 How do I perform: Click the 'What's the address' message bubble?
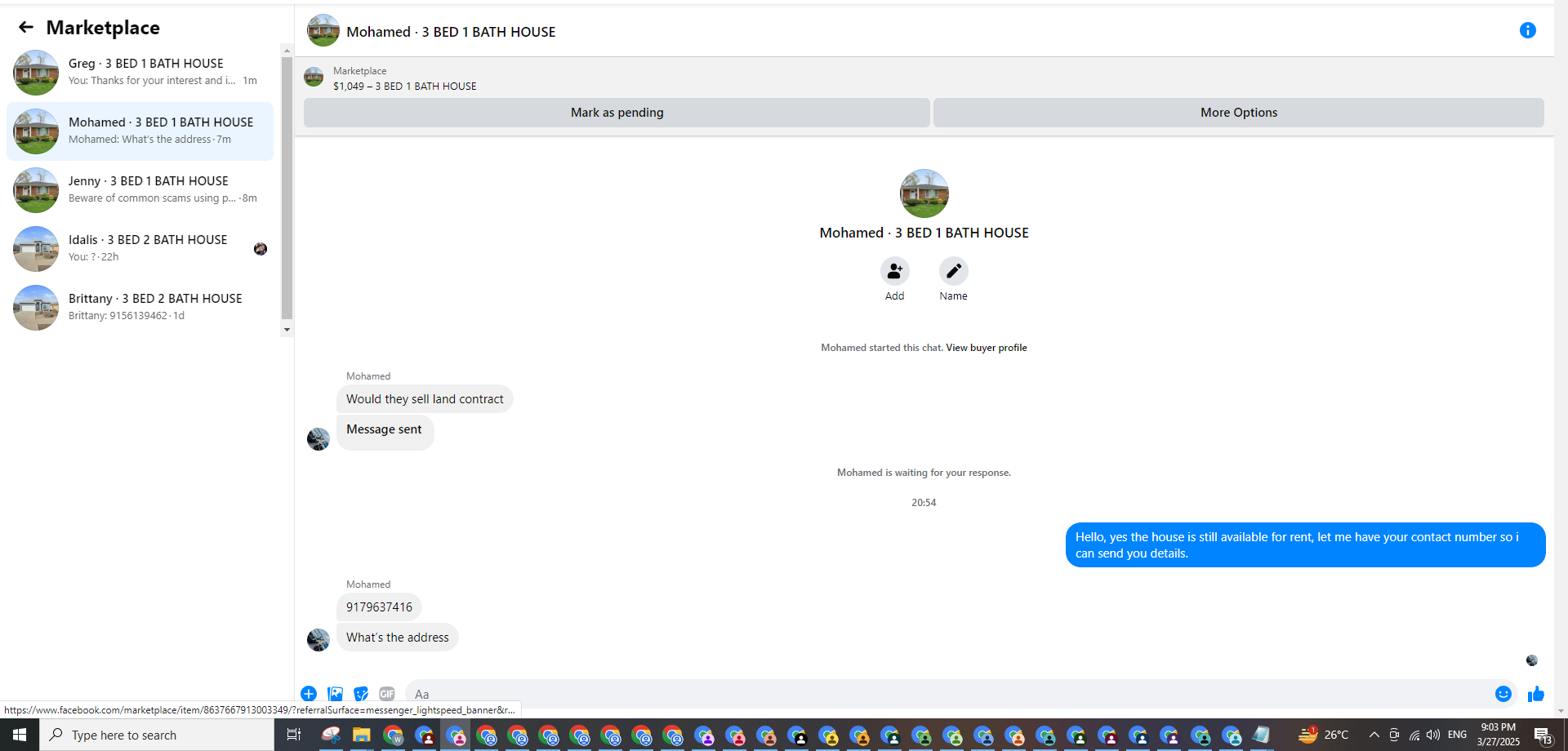click(398, 638)
